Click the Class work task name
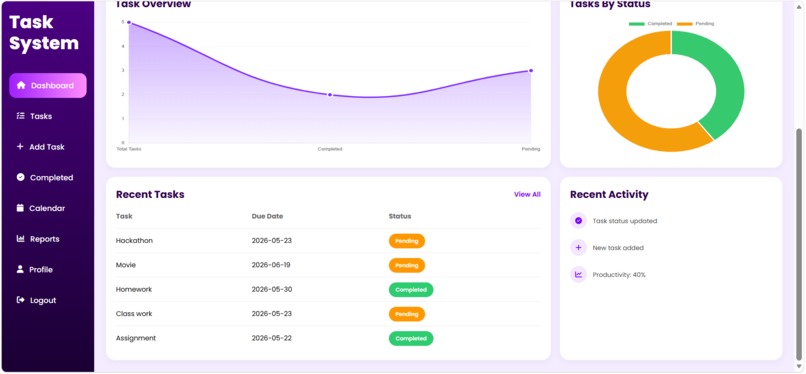This screenshot has width=806, height=374. tap(134, 313)
